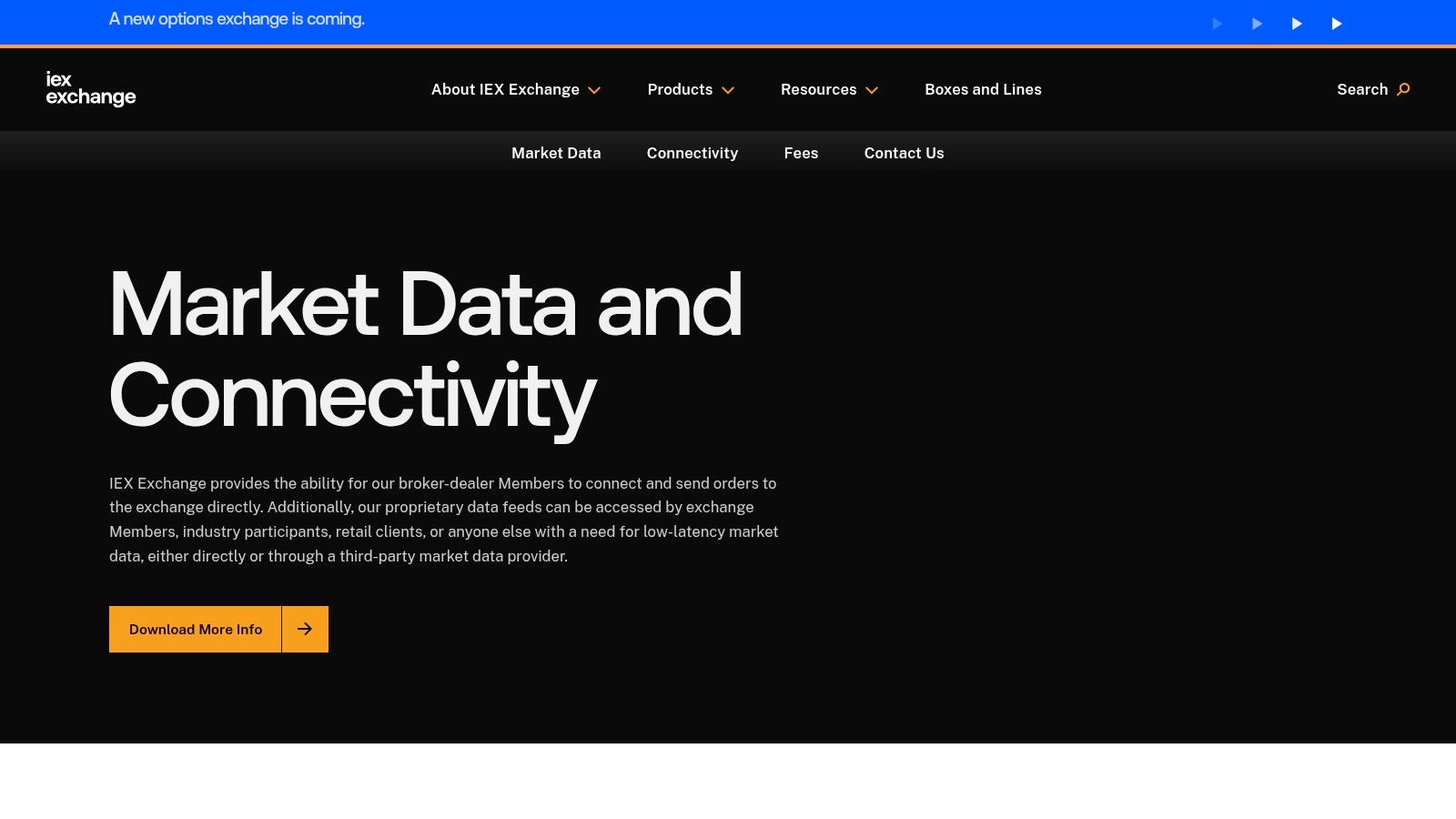Open the Contact Us page
Viewport: 1456px width, 819px height.
904,153
